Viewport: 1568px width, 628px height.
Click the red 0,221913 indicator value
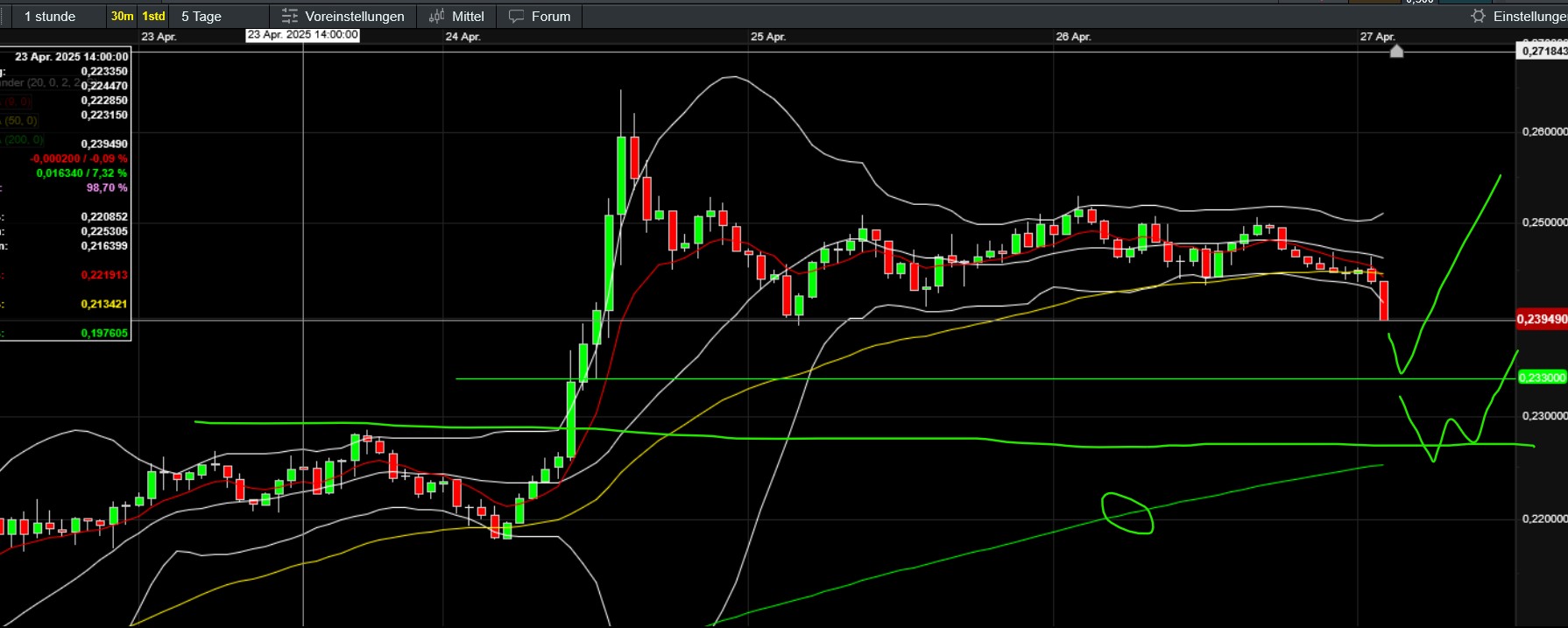[x=104, y=275]
